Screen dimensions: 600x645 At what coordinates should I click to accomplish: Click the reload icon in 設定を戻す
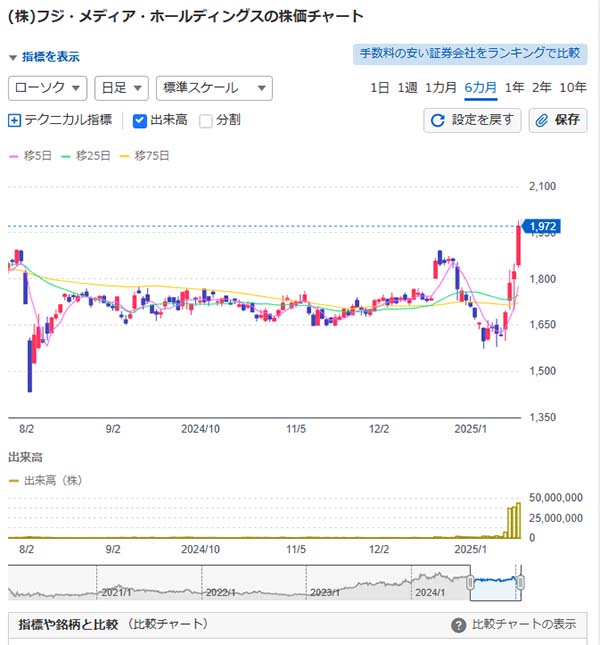pyautogui.click(x=438, y=121)
